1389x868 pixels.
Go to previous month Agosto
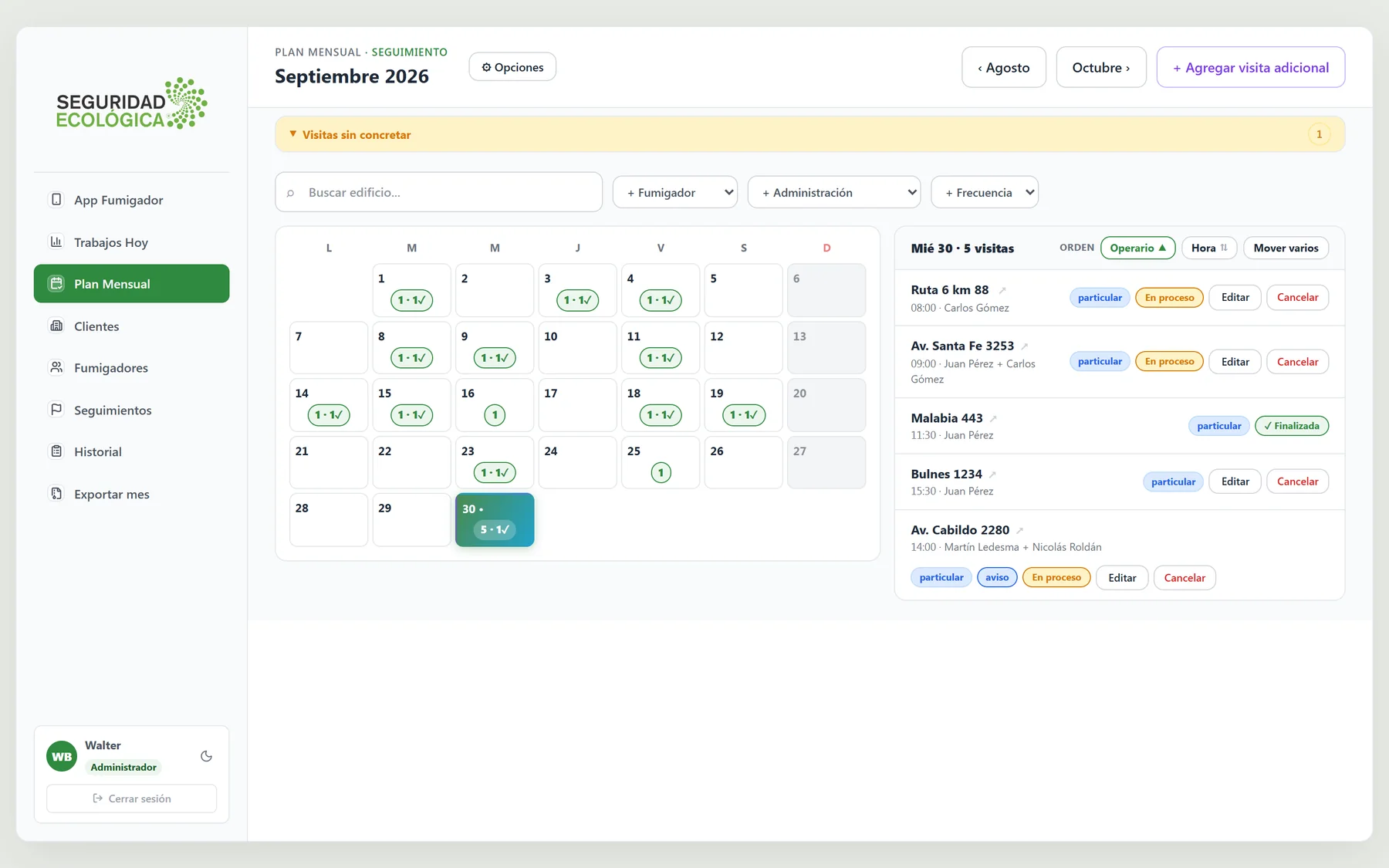[x=1004, y=67]
